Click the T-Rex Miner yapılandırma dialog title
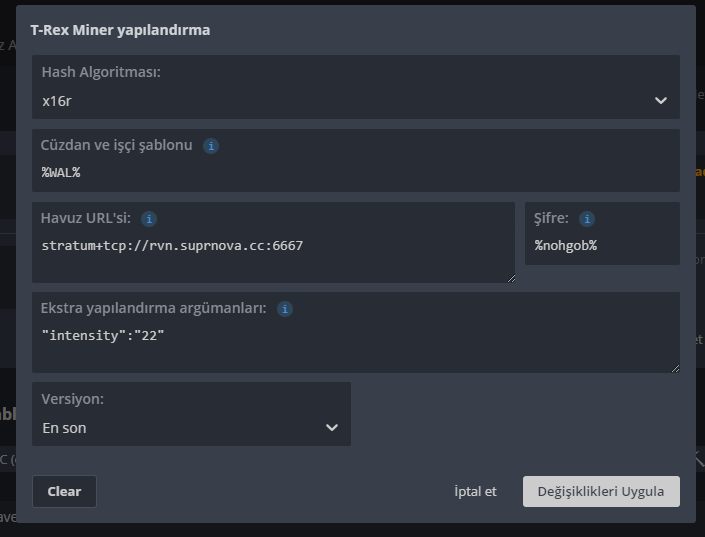This screenshot has height=537, width=705. [x=120, y=30]
